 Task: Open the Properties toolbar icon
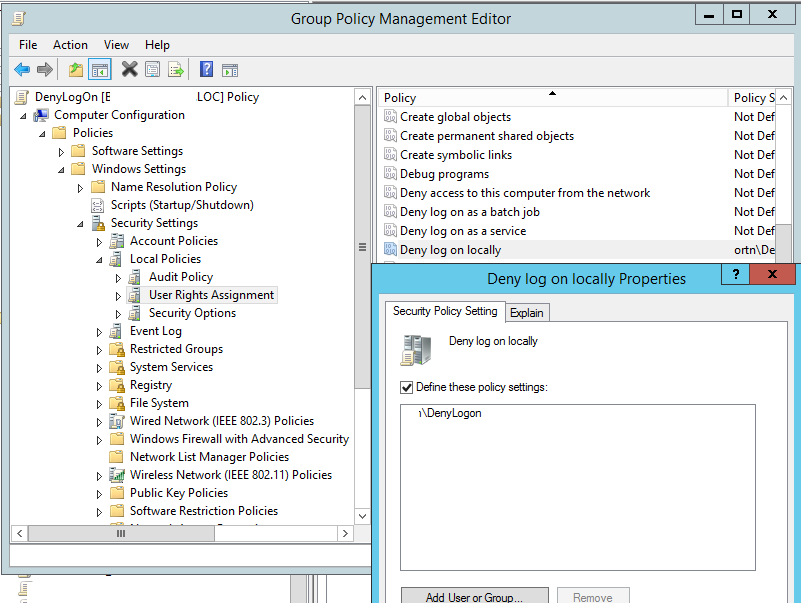pyautogui.click(x=152, y=69)
